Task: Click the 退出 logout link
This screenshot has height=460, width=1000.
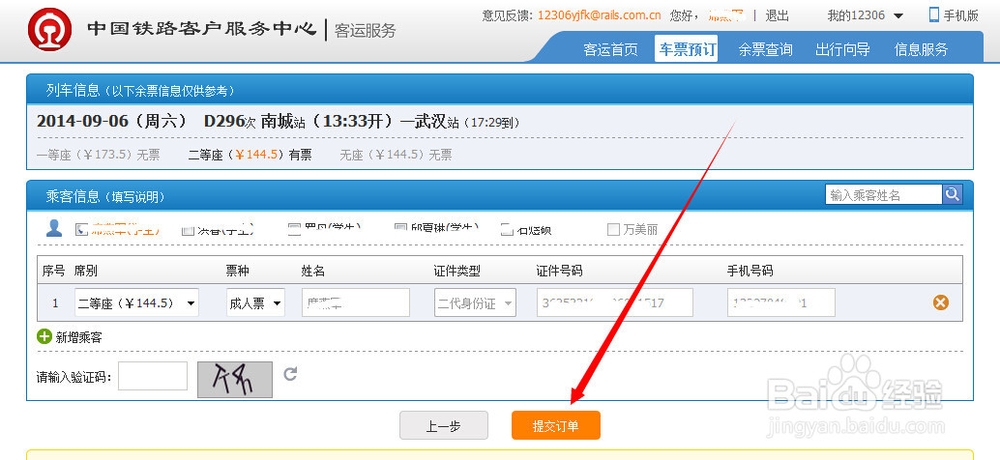Action: pyautogui.click(x=777, y=15)
